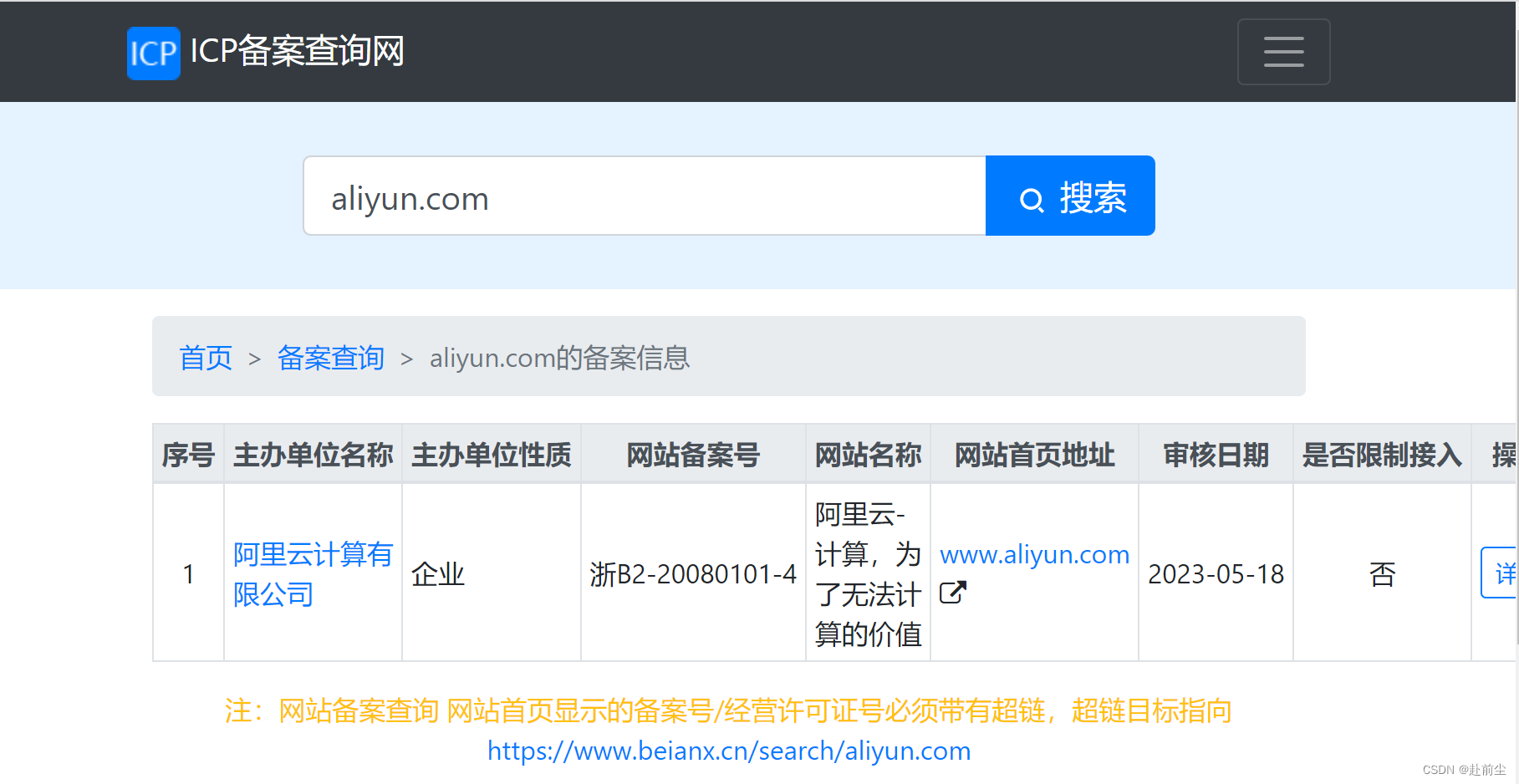The image size is (1519, 784).
Task: Click the ICP logo icon in the header
Action: [x=153, y=53]
